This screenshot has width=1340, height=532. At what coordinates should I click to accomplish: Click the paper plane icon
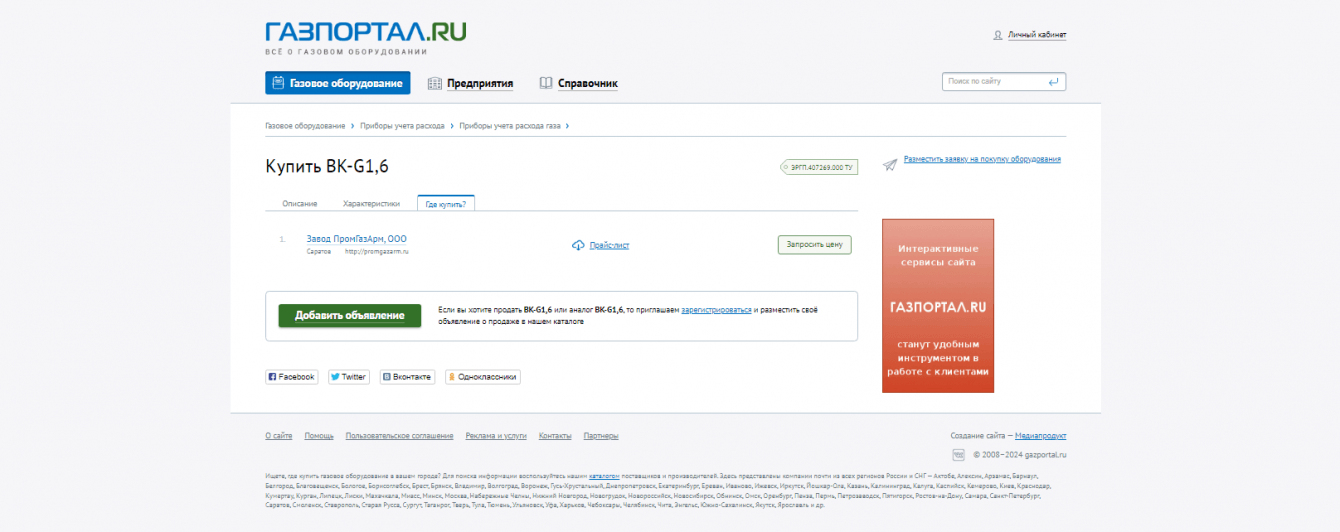[x=890, y=164]
